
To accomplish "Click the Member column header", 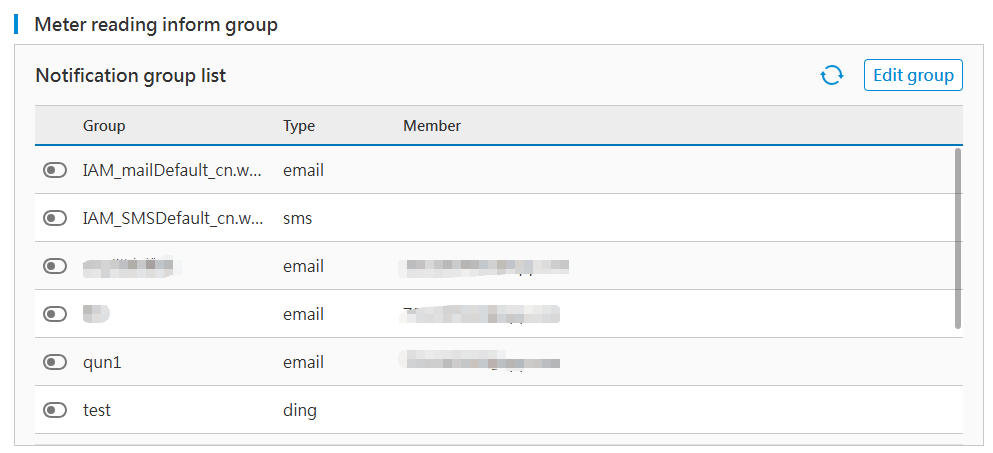I will click(x=432, y=126).
